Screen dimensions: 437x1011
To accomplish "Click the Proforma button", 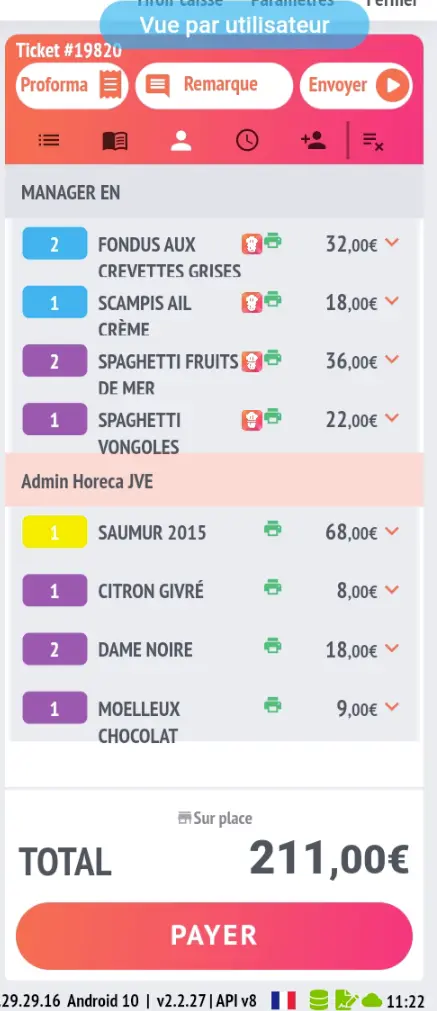I will [72, 85].
